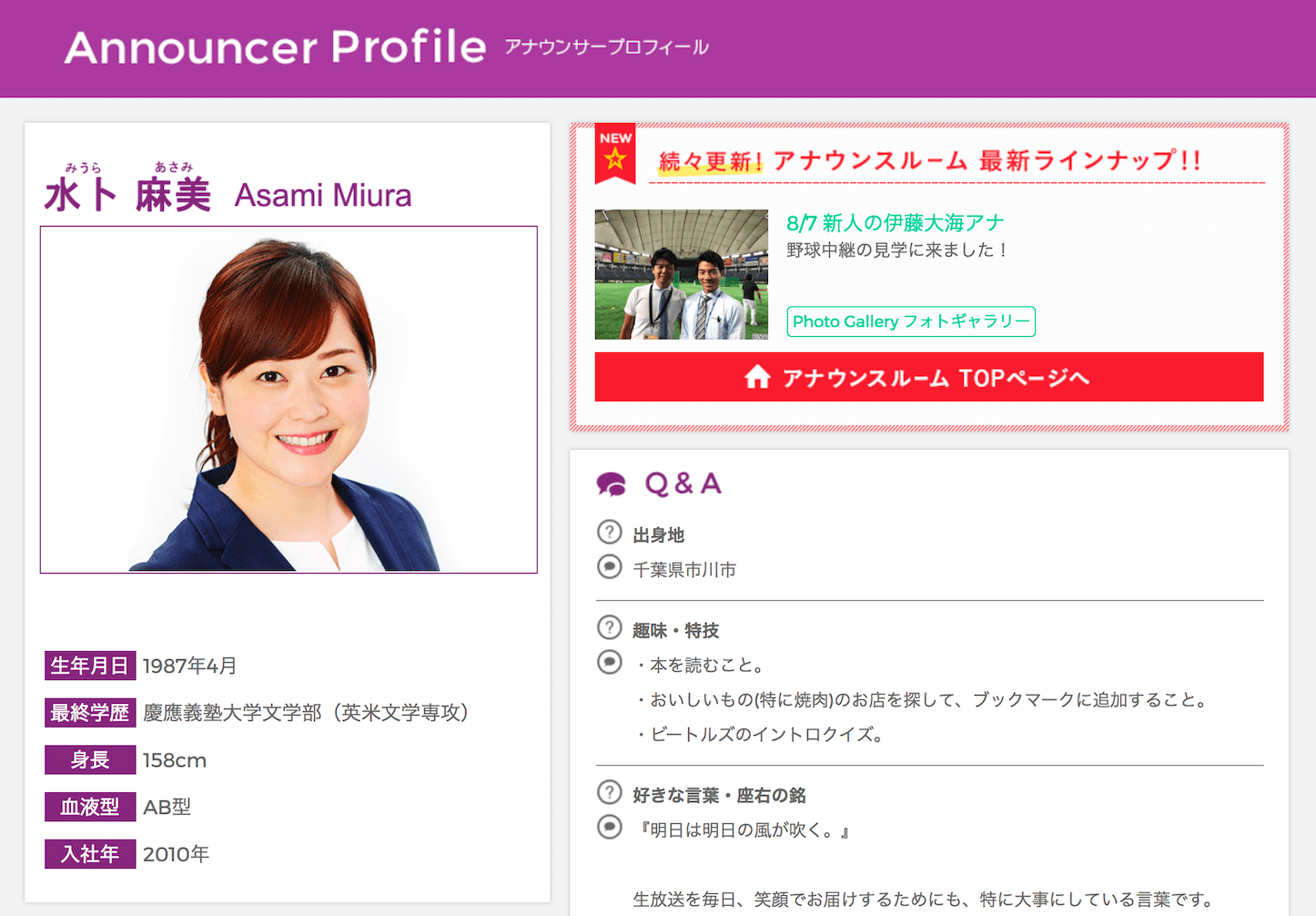Select the 生年月日 label

[x=90, y=666]
